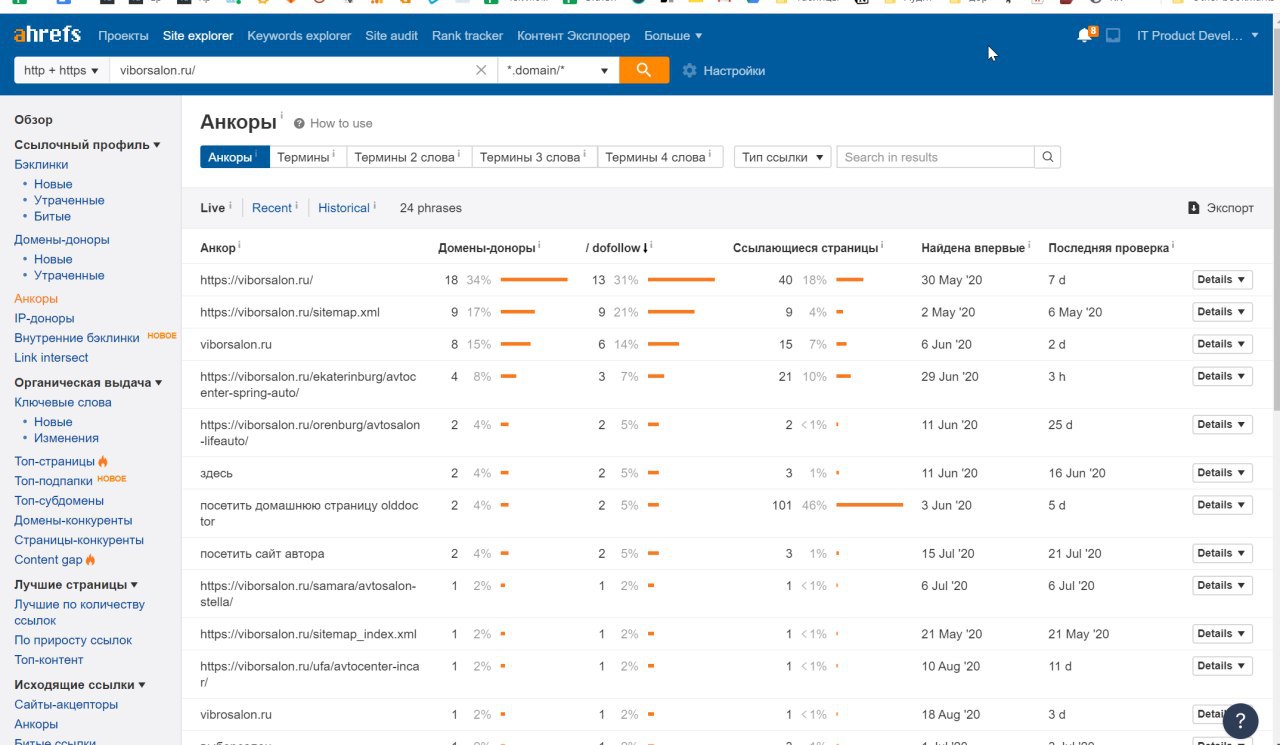Open Больше menu in top navigation

point(673,36)
